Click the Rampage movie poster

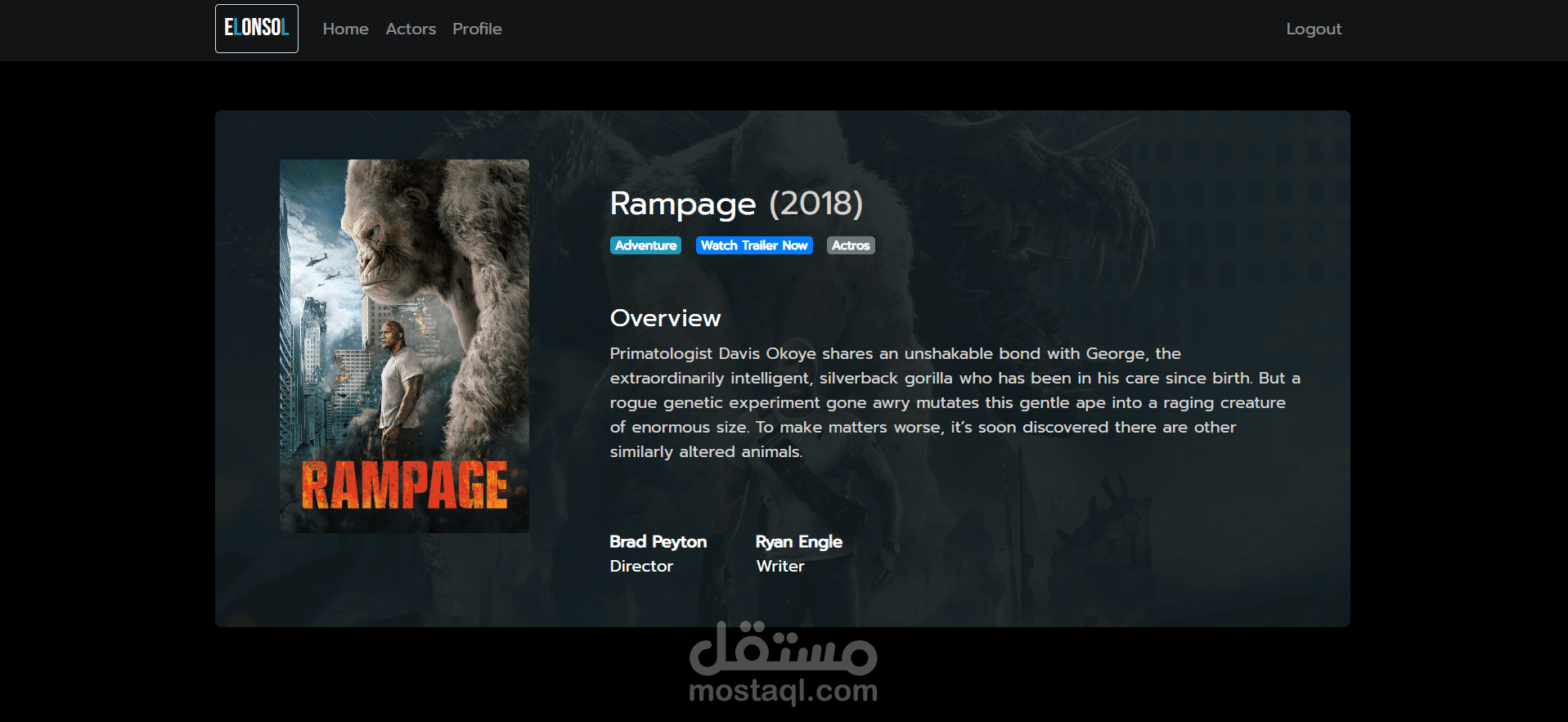click(404, 346)
